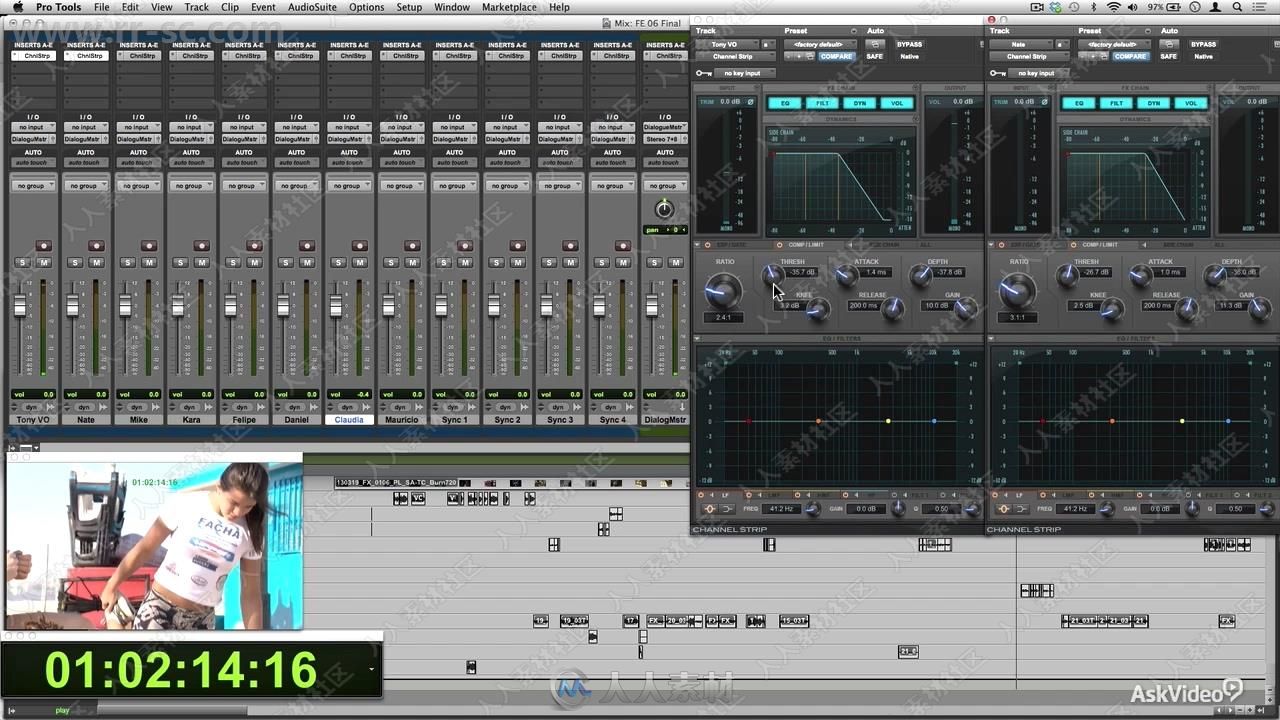
Task: Open Mike automation mode auto touch
Action: 138,162
